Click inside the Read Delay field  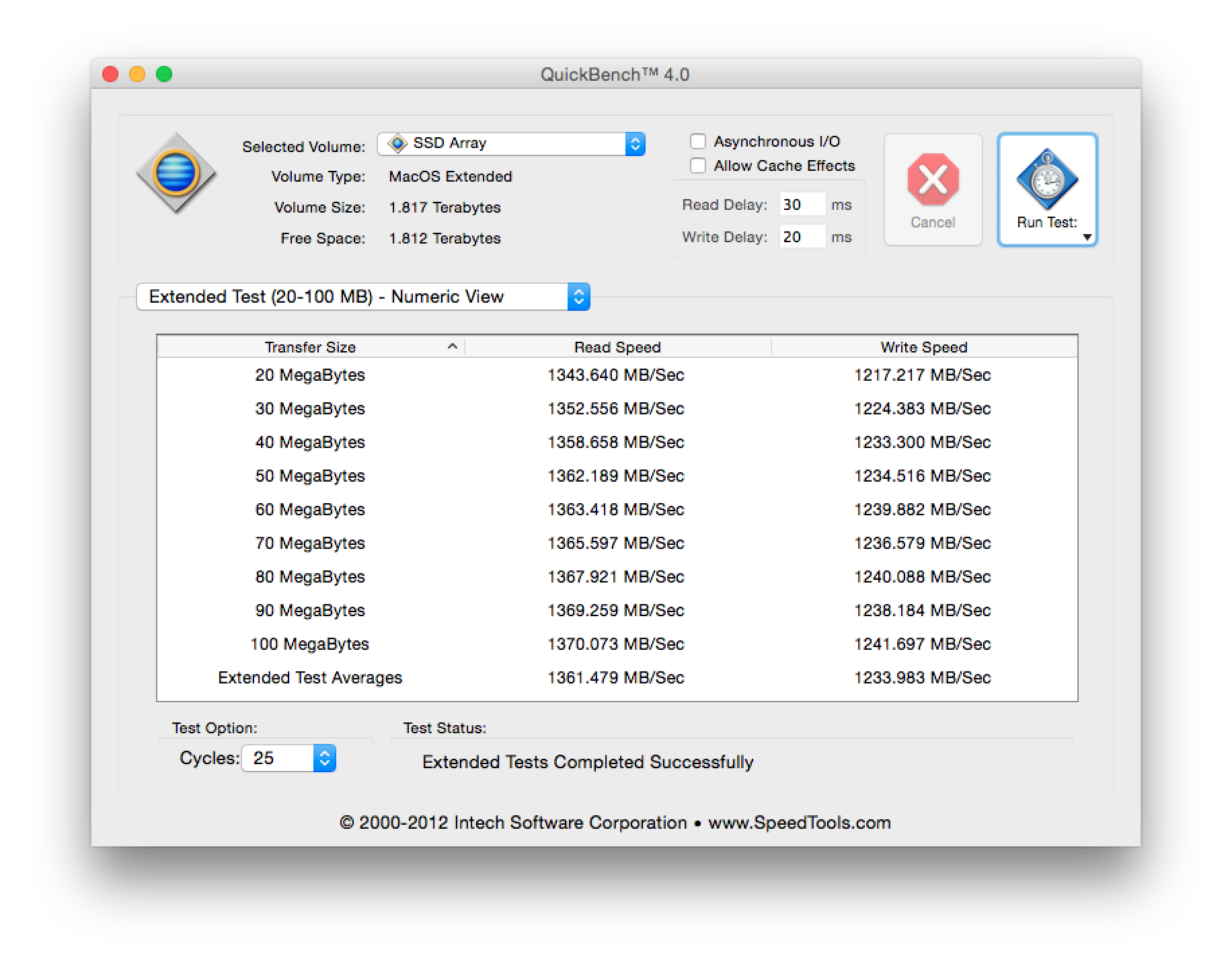pyautogui.click(x=802, y=204)
